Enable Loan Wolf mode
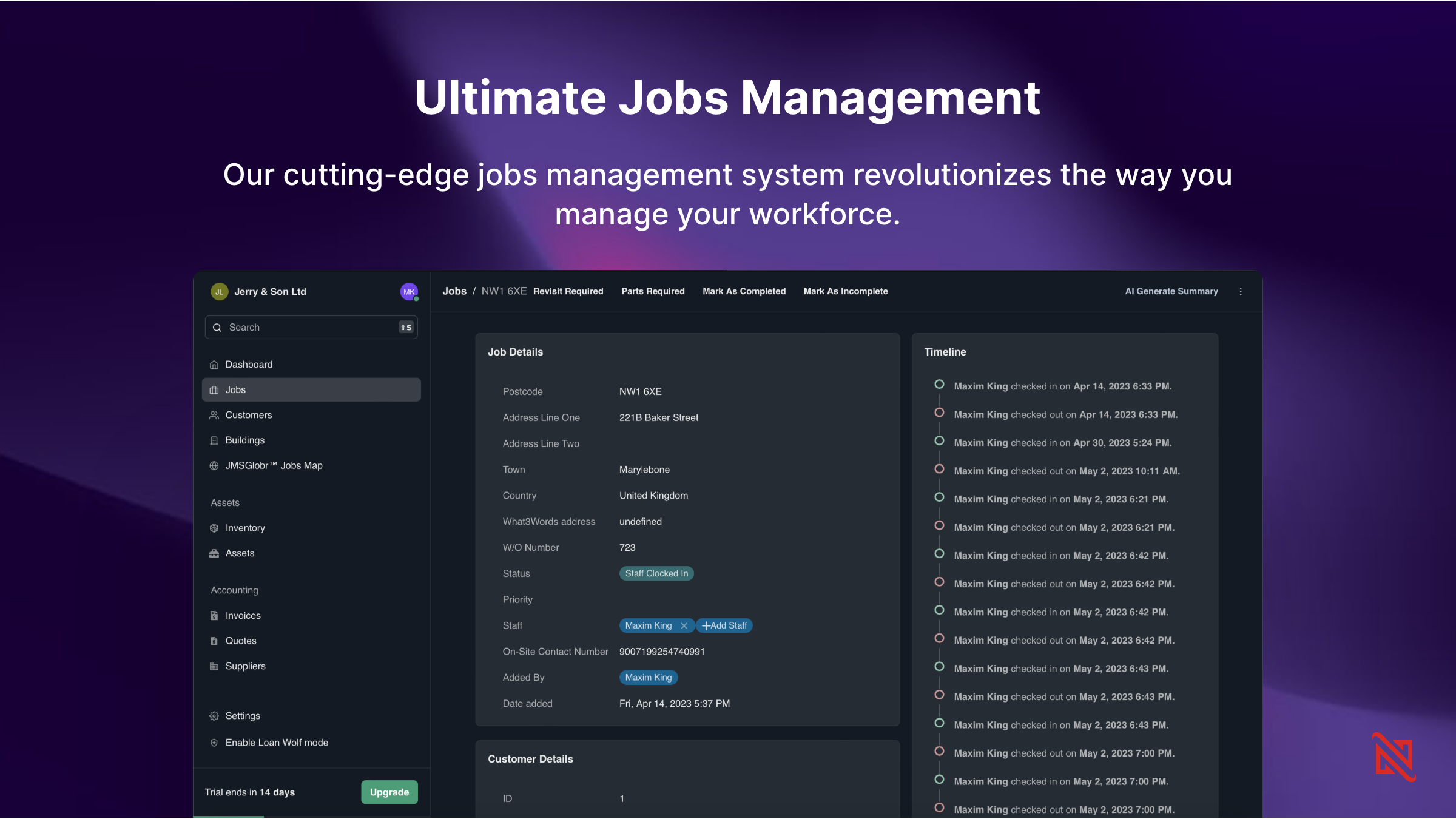This screenshot has width=1456, height=819. pyautogui.click(x=276, y=742)
